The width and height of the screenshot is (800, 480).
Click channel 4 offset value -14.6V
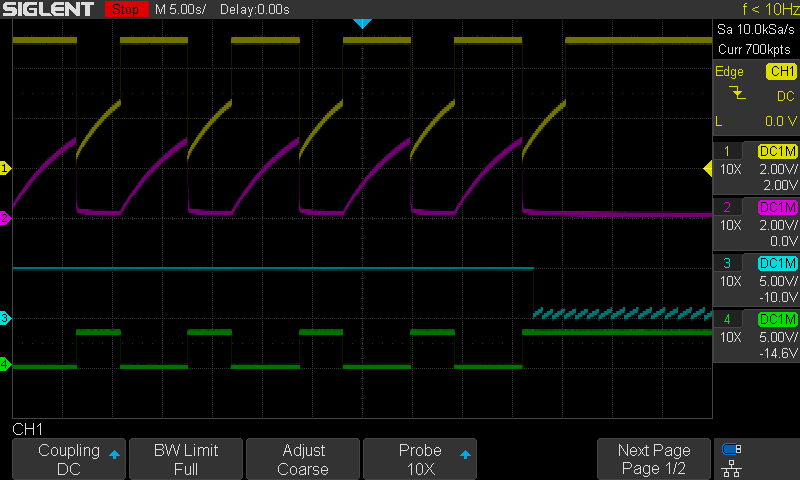point(778,353)
